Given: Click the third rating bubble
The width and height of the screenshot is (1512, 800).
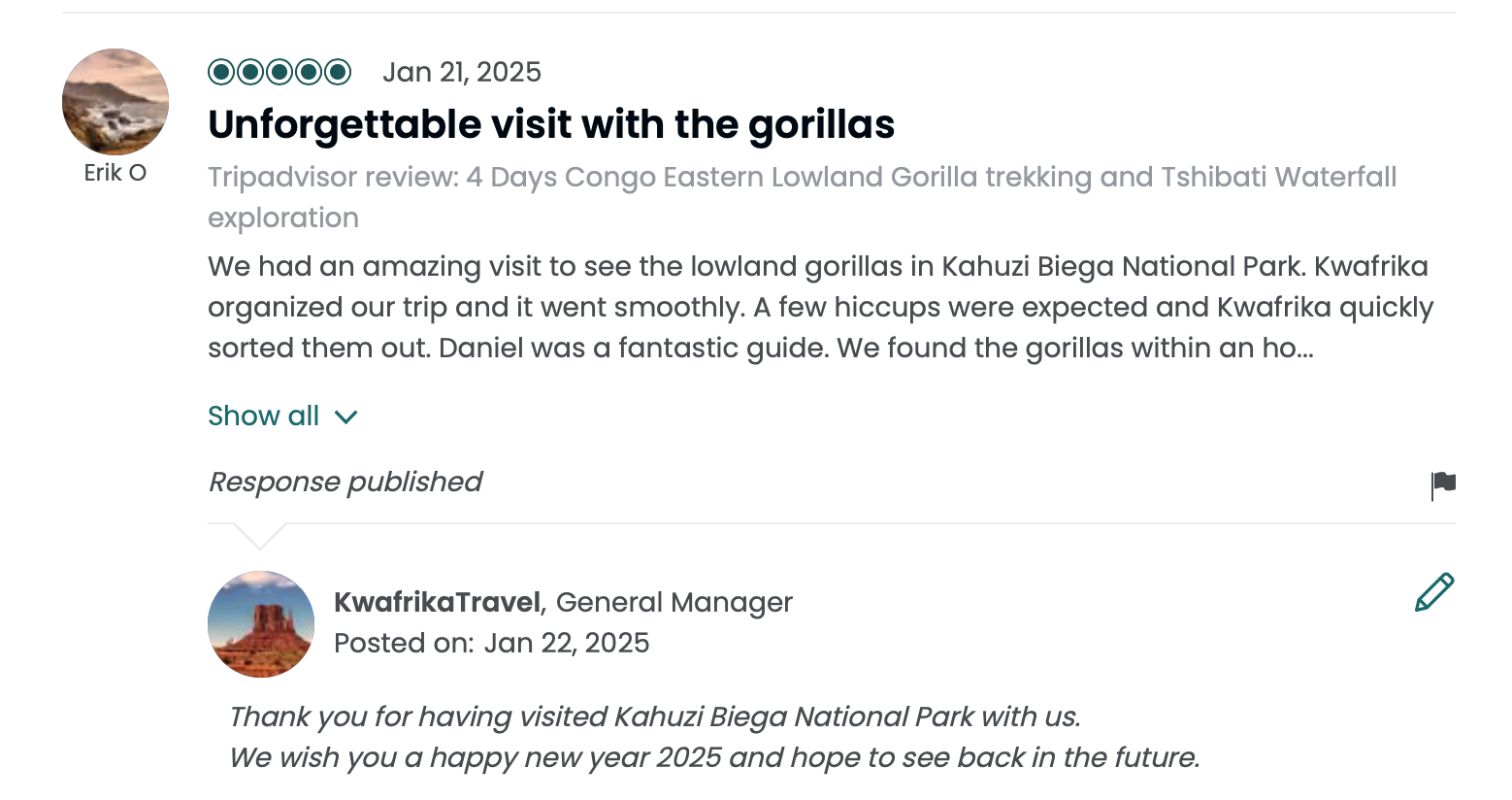Looking at the screenshot, I should 279,72.
